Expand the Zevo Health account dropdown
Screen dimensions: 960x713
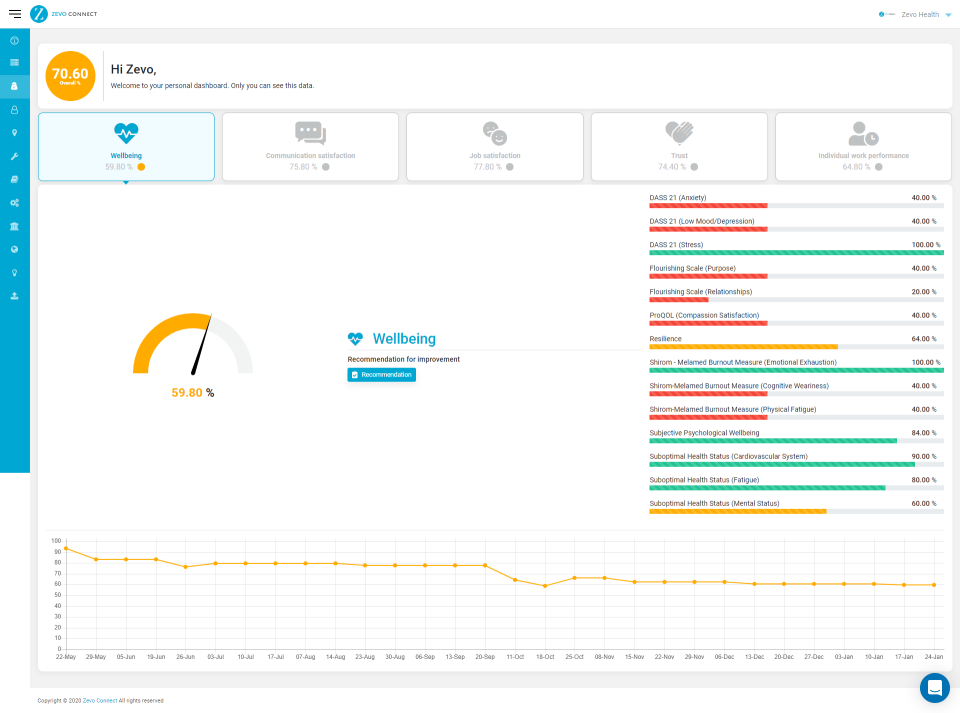[x=919, y=15]
